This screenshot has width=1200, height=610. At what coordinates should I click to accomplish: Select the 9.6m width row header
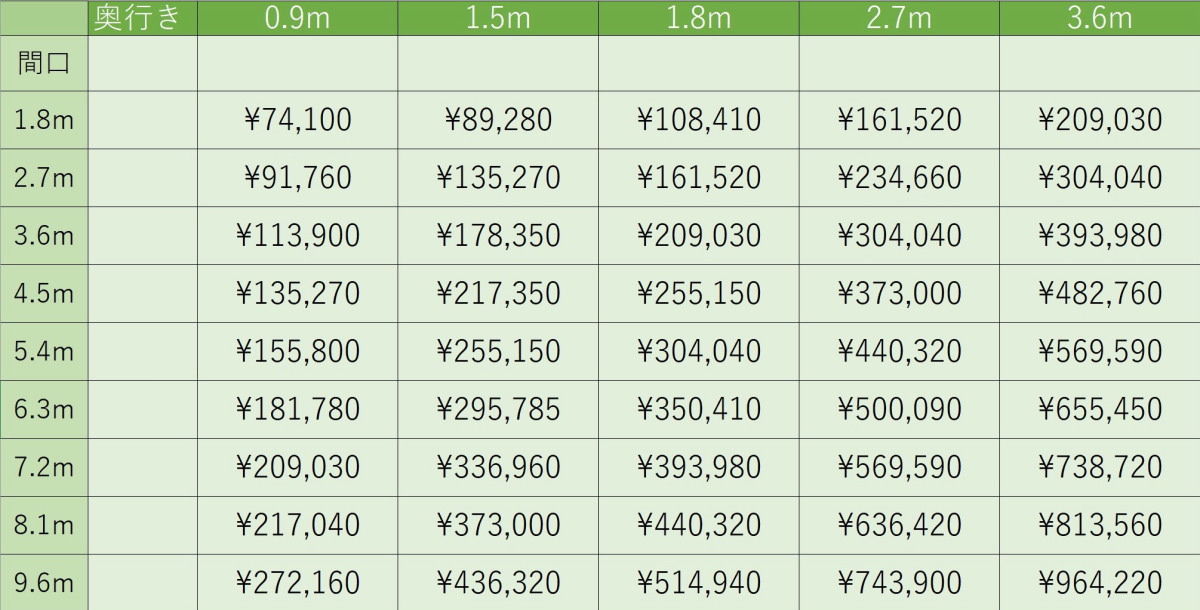(x=44, y=582)
